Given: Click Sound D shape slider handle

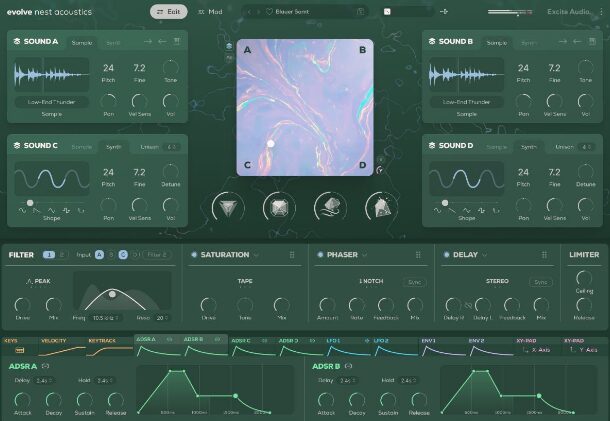Looking at the screenshot, I should tap(445, 203).
